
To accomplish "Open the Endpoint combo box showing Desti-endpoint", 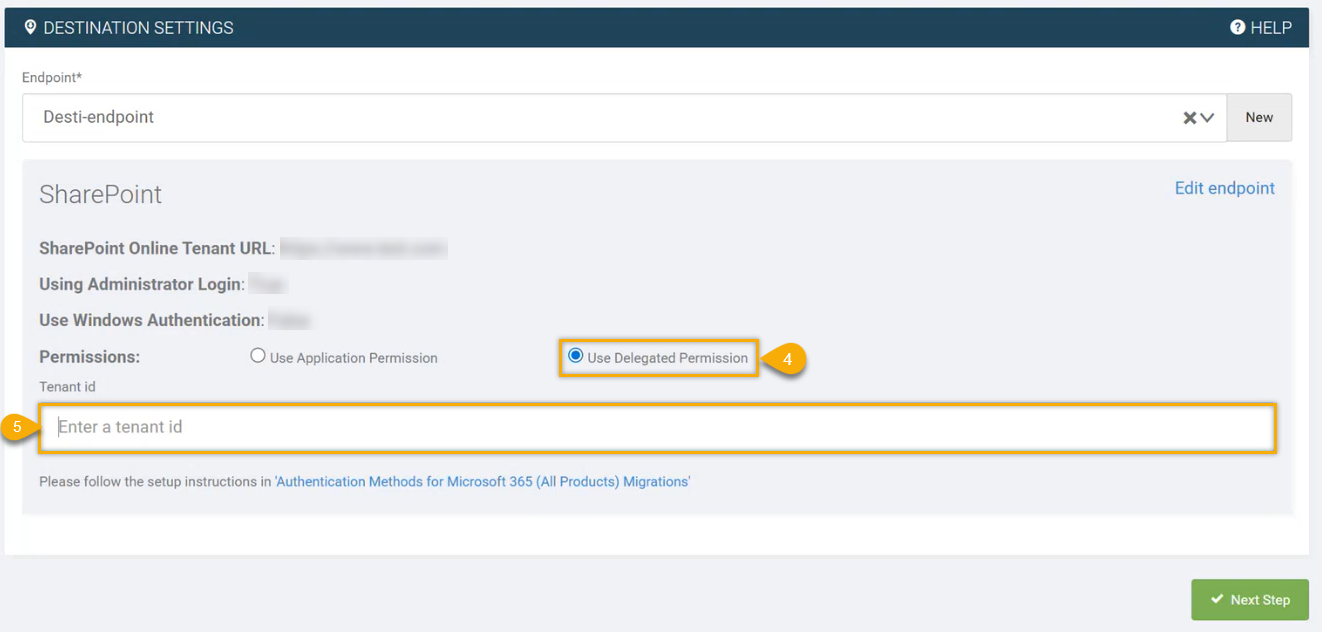I will click(x=600, y=118).
